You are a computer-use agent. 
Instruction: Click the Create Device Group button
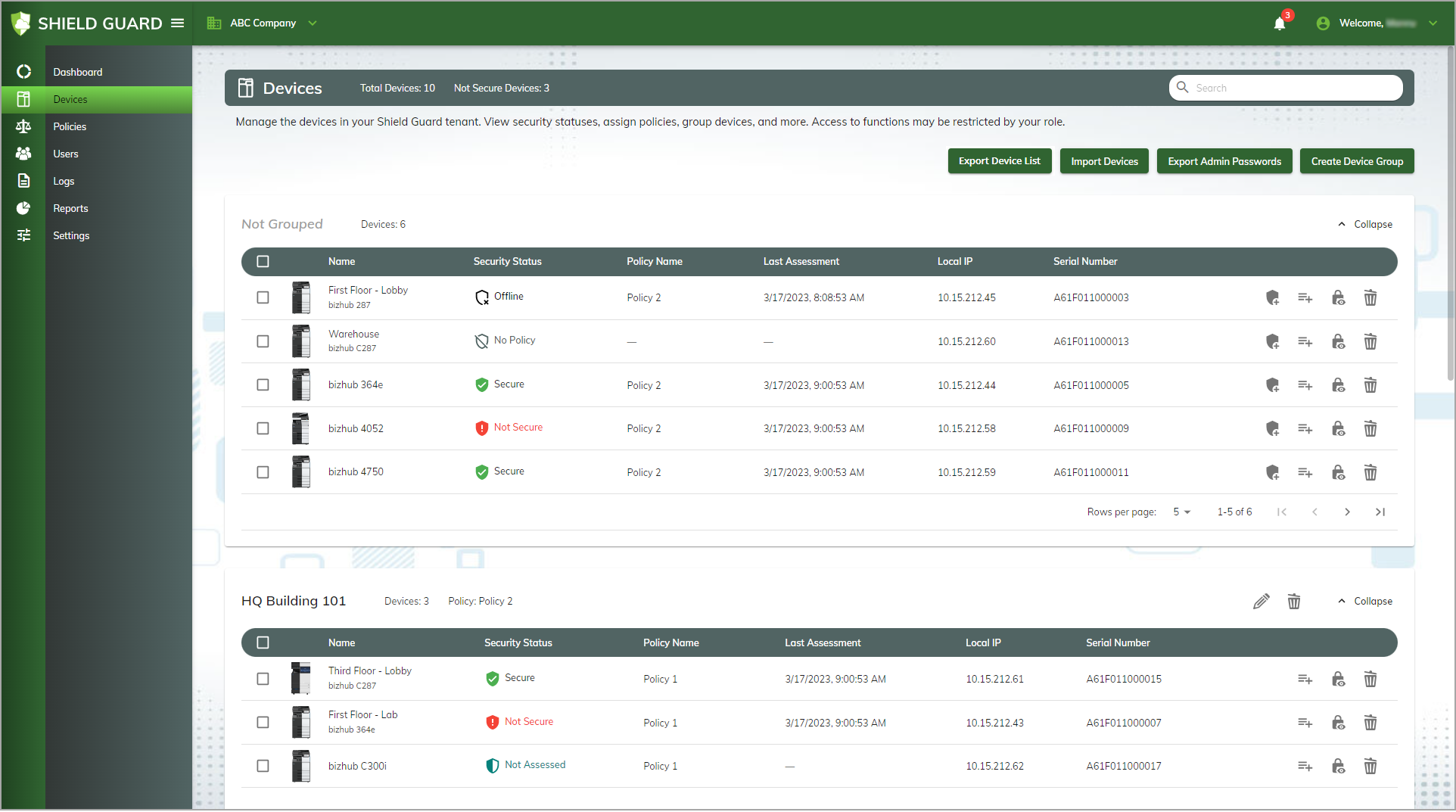(x=1356, y=161)
